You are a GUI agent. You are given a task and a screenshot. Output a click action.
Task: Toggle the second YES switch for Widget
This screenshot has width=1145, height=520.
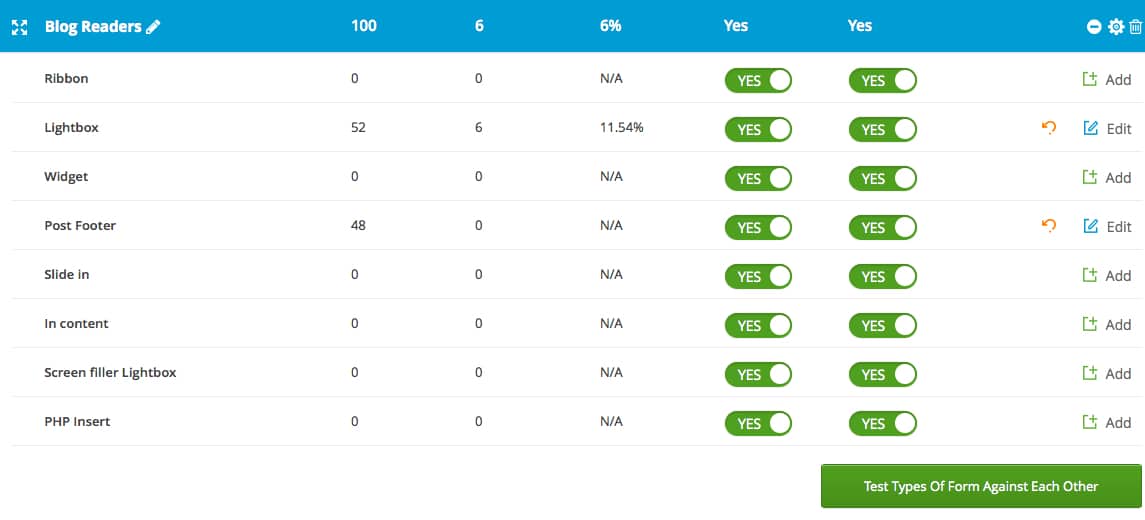coord(882,178)
